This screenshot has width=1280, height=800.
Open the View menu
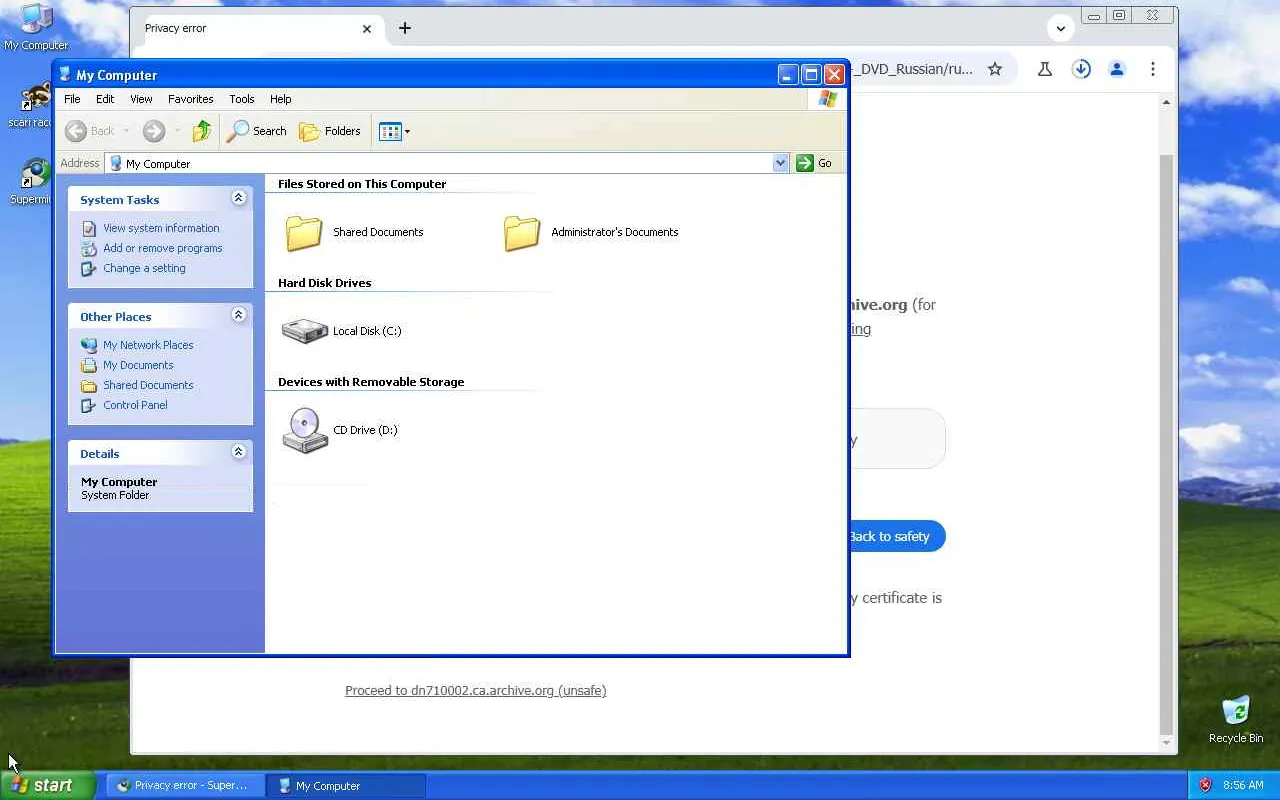[x=141, y=99]
